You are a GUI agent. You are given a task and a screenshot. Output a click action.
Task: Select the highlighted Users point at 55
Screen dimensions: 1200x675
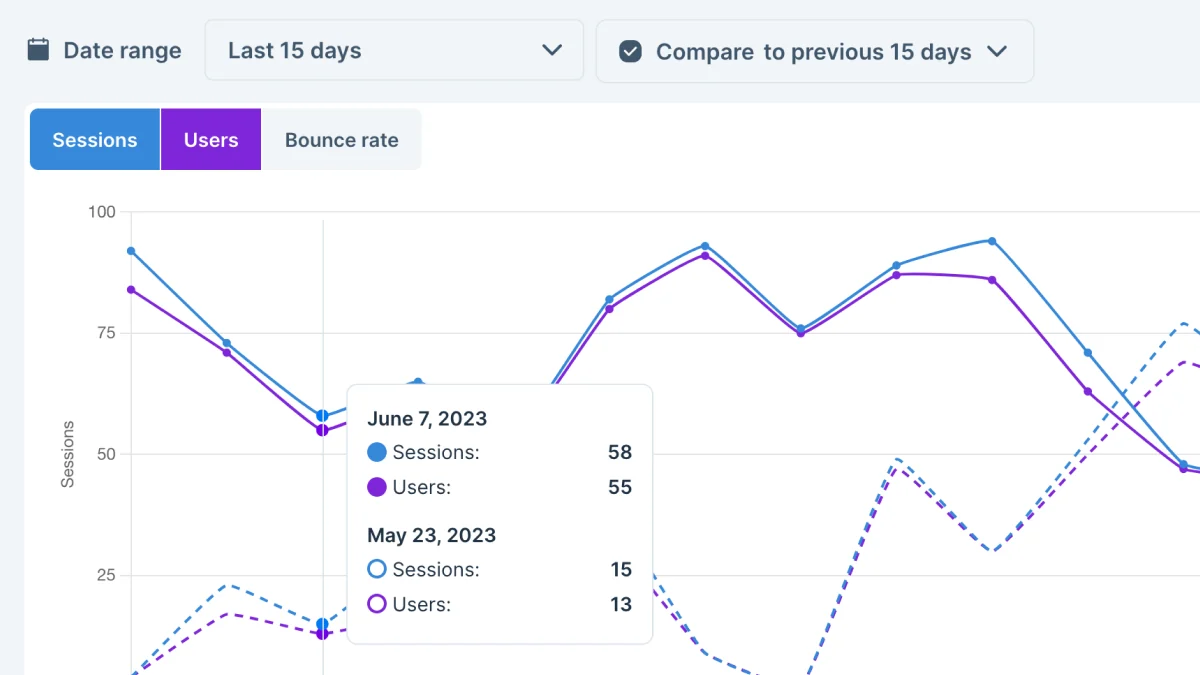322,430
